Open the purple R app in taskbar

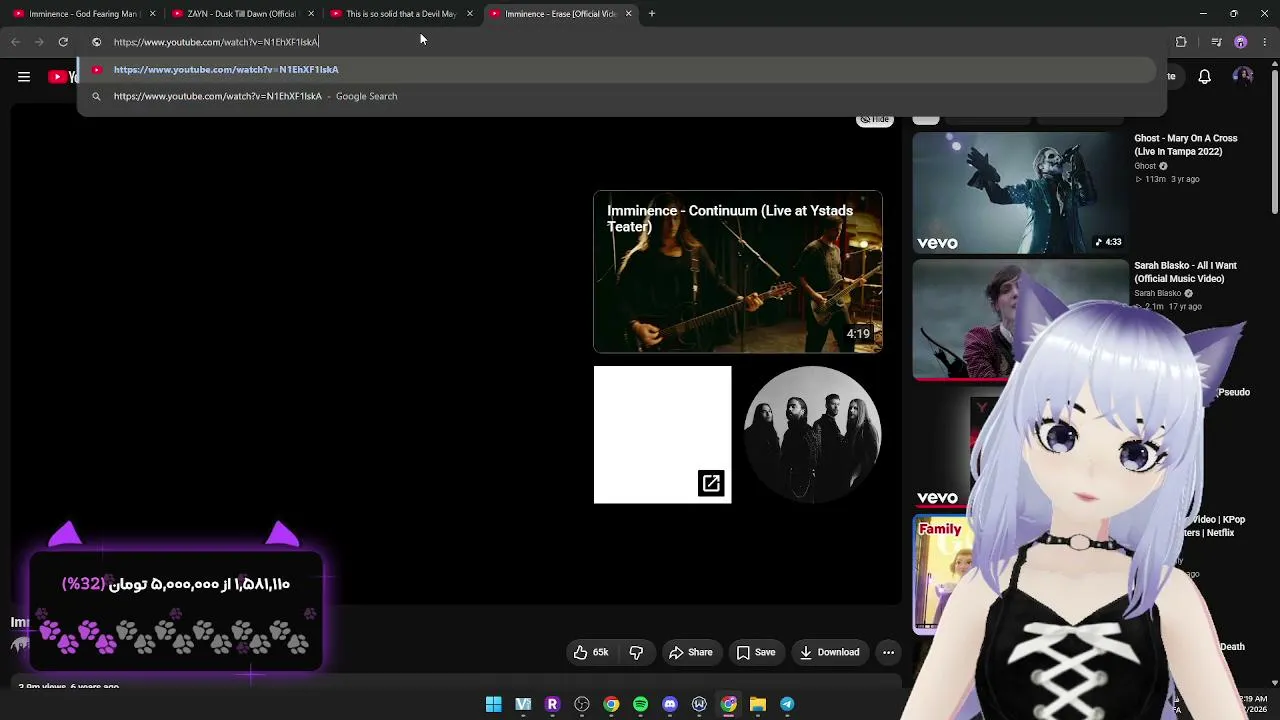coord(552,705)
